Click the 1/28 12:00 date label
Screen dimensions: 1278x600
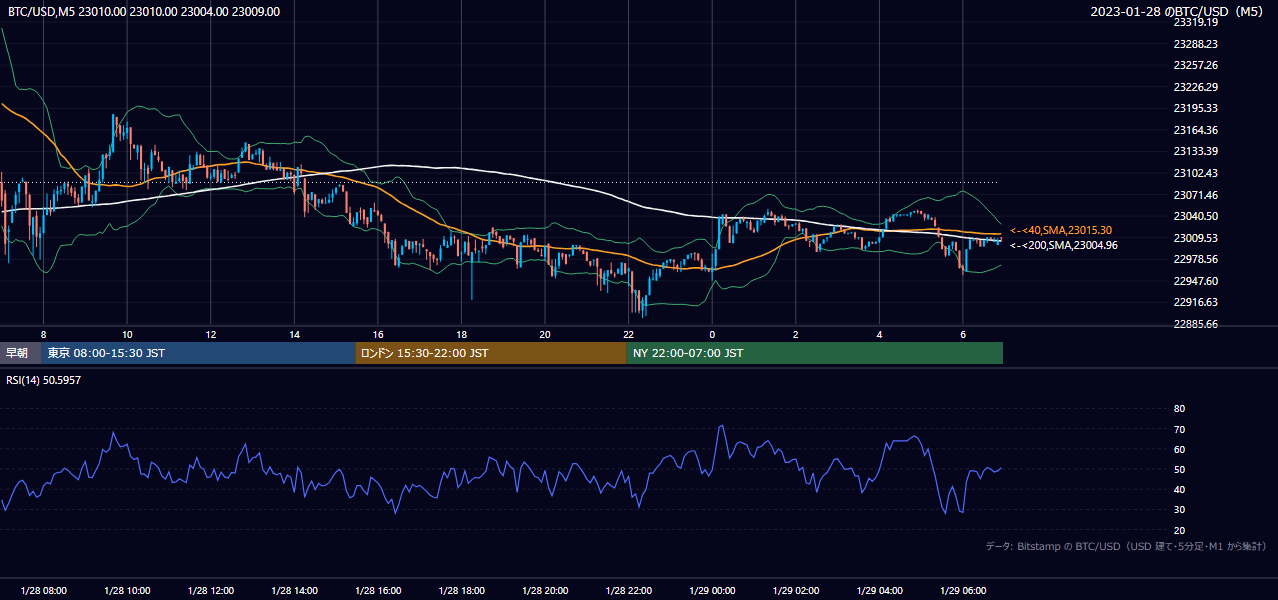click(211, 591)
